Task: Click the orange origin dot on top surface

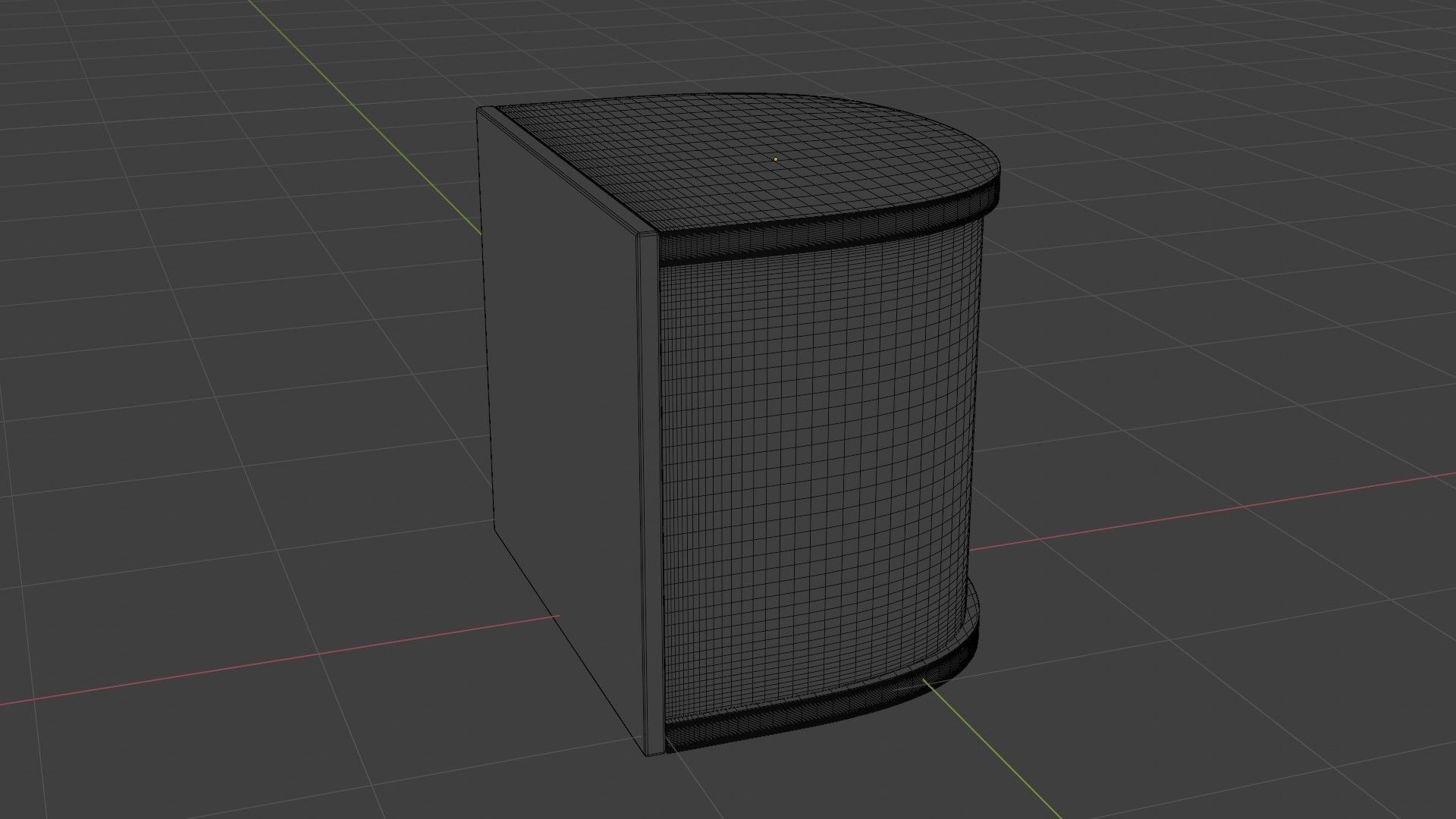Action: click(x=775, y=159)
